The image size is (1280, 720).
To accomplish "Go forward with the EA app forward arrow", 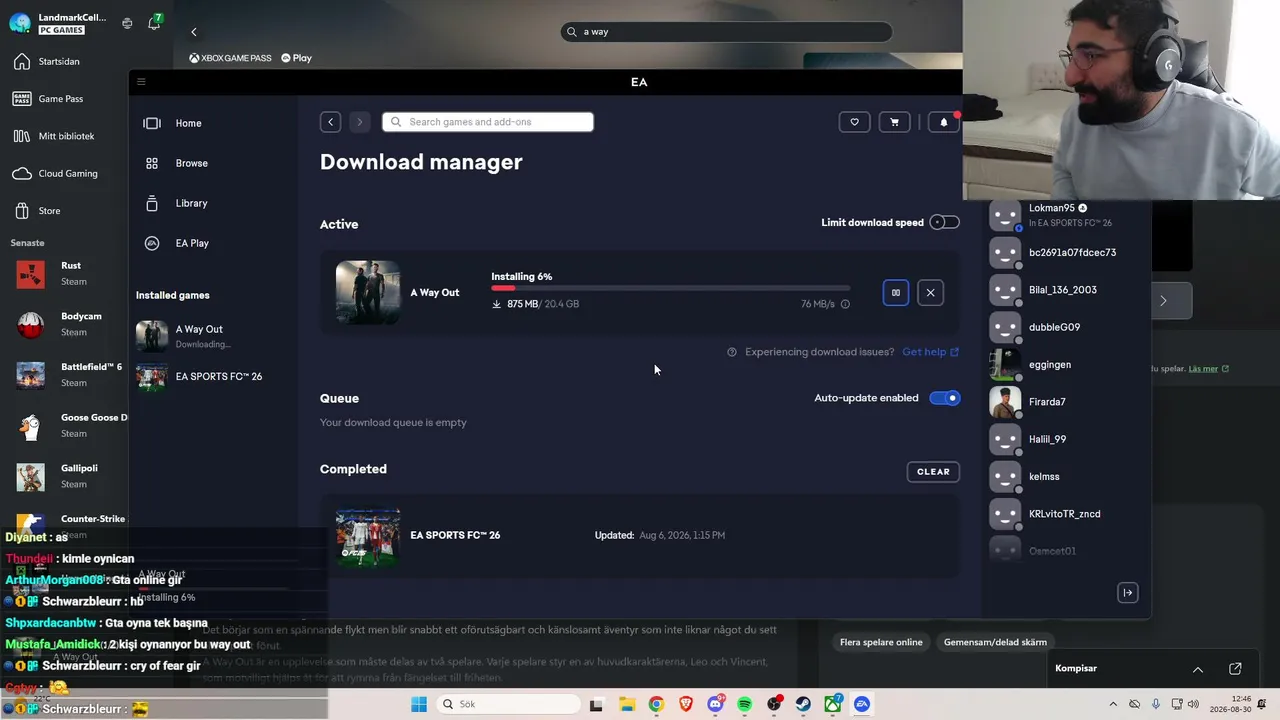I will tap(360, 122).
